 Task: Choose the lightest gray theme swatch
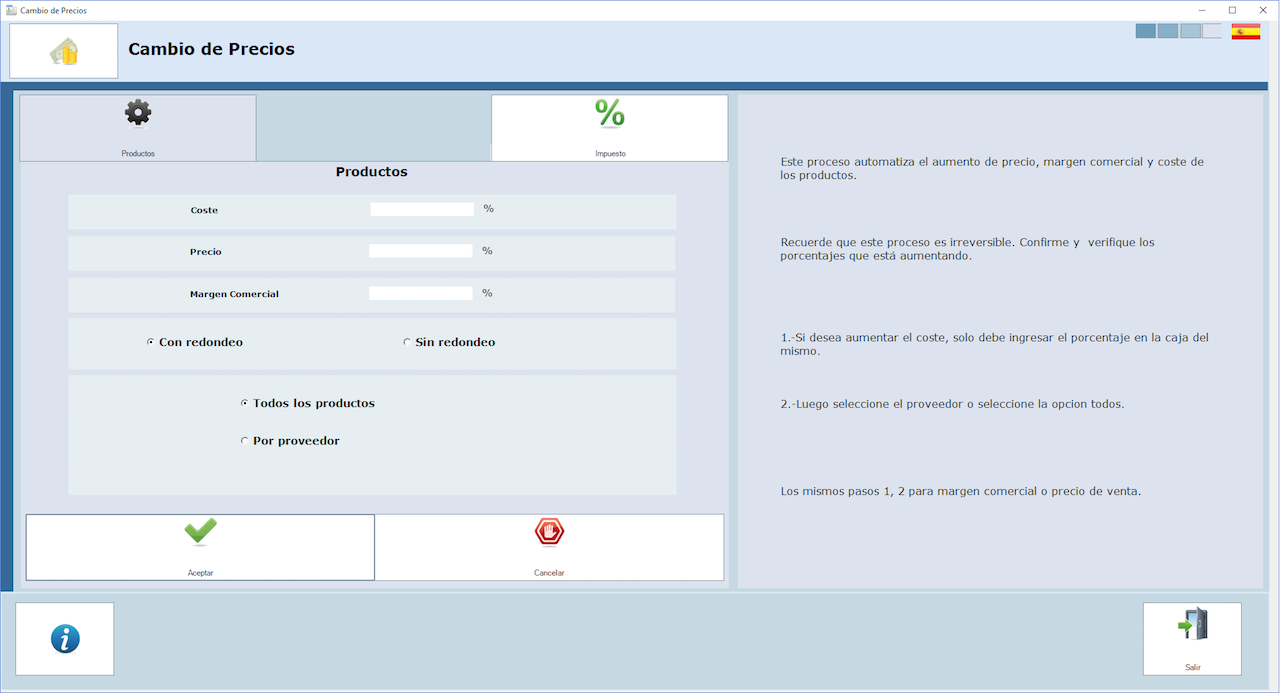point(1212,31)
